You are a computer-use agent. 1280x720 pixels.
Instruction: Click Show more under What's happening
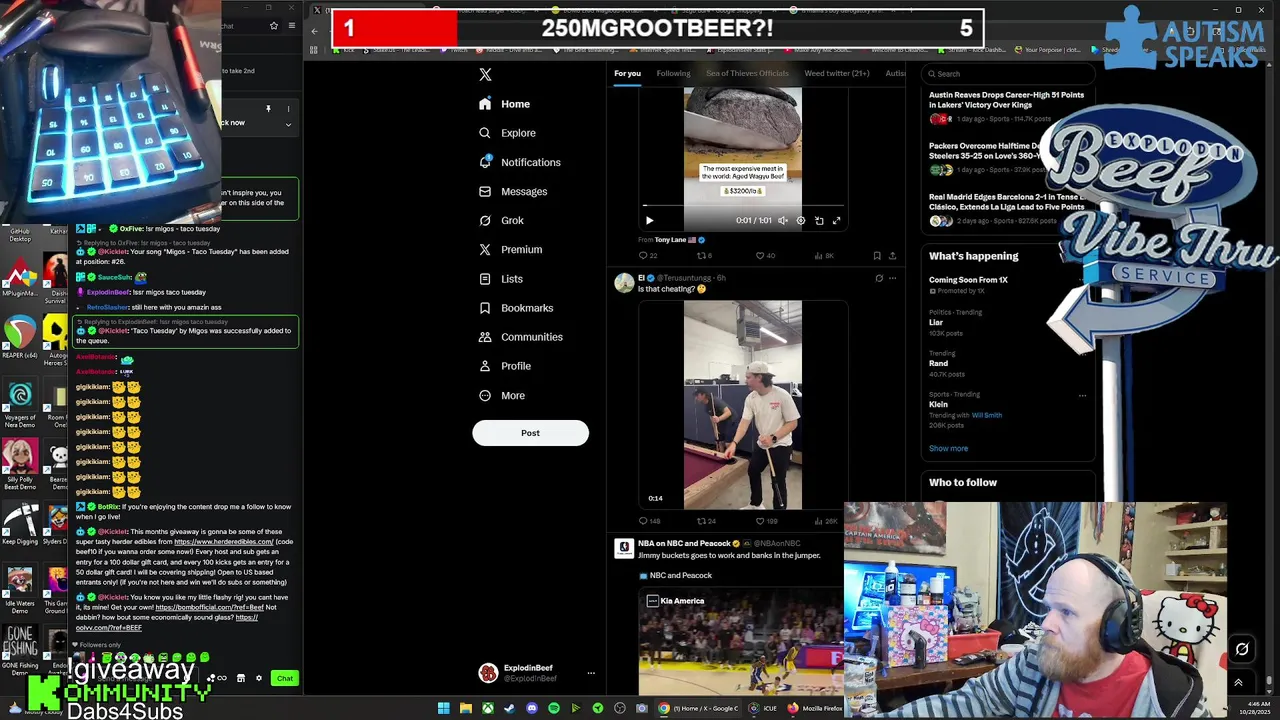pos(948,448)
